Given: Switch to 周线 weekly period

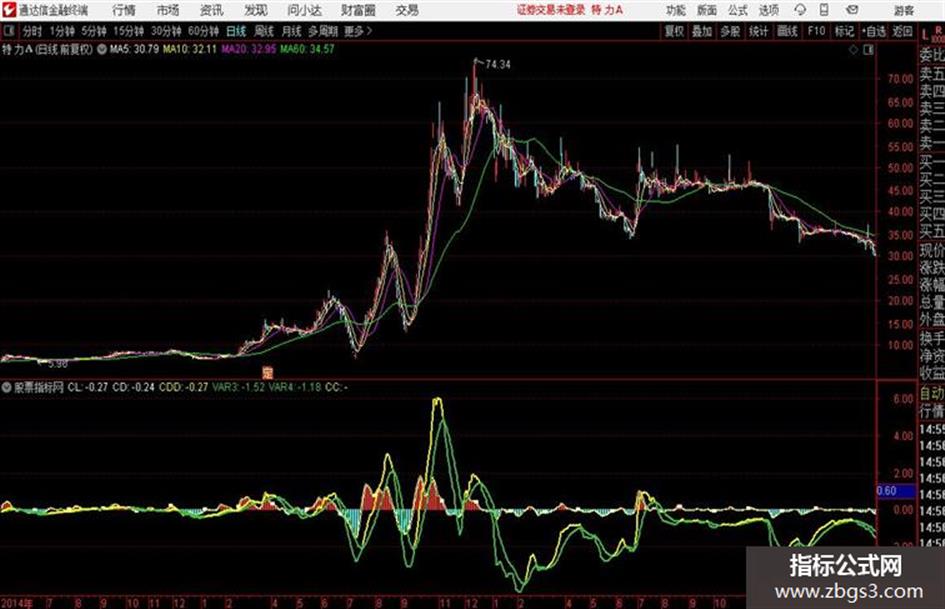Looking at the screenshot, I should 264,31.
